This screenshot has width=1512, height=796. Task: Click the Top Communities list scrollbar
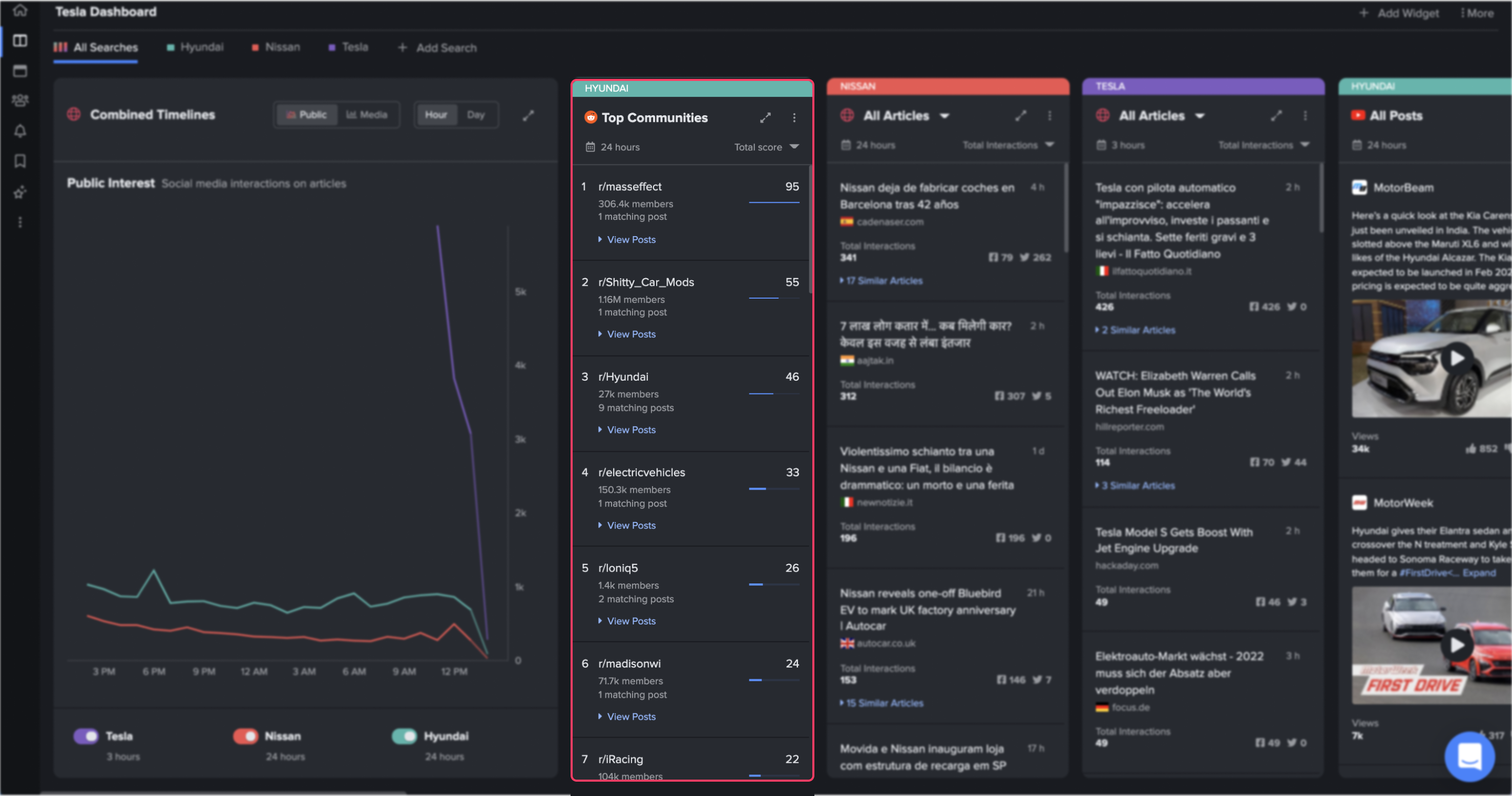(810, 229)
